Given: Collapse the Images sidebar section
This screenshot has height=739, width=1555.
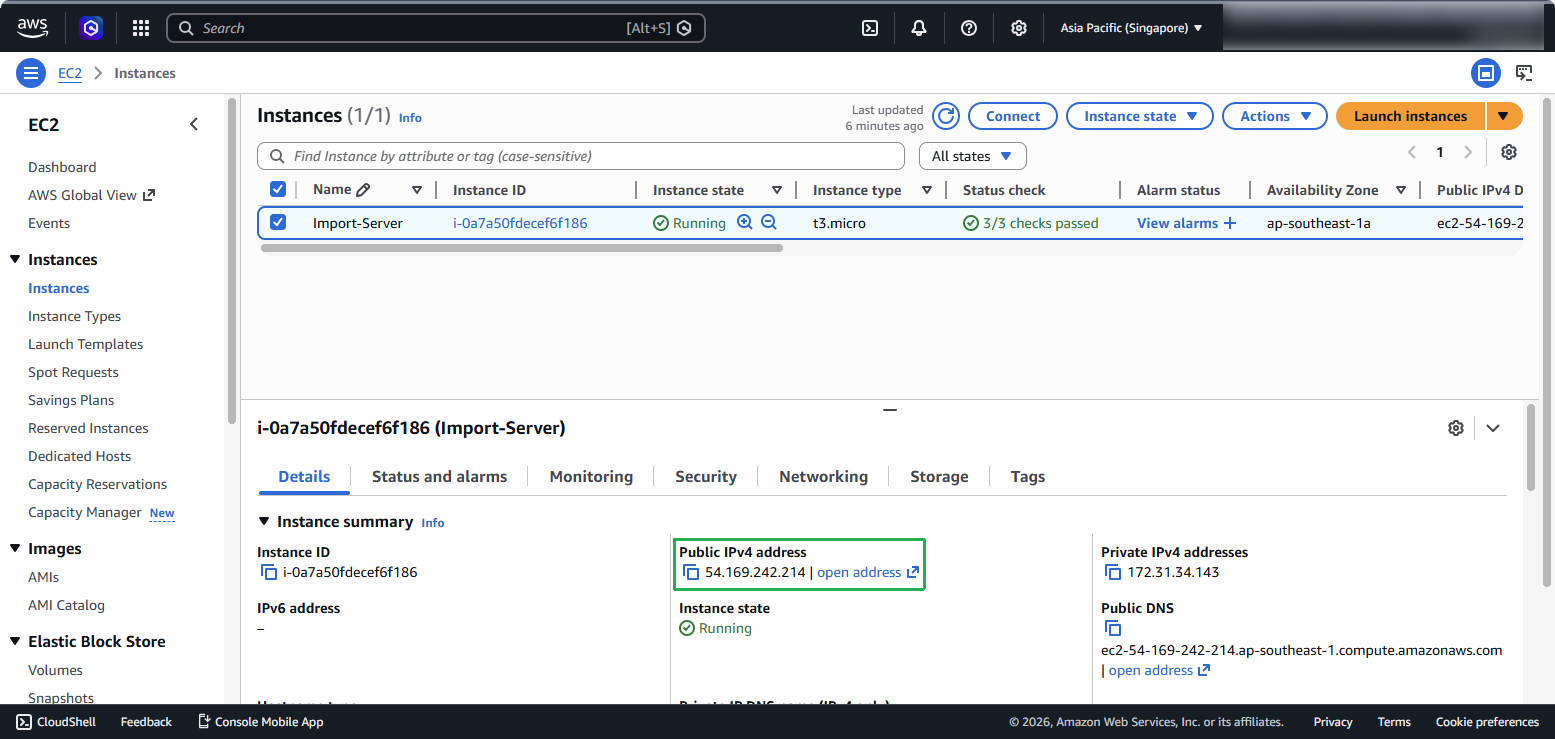Looking at the screenshot, I should (x=15, y=549).
